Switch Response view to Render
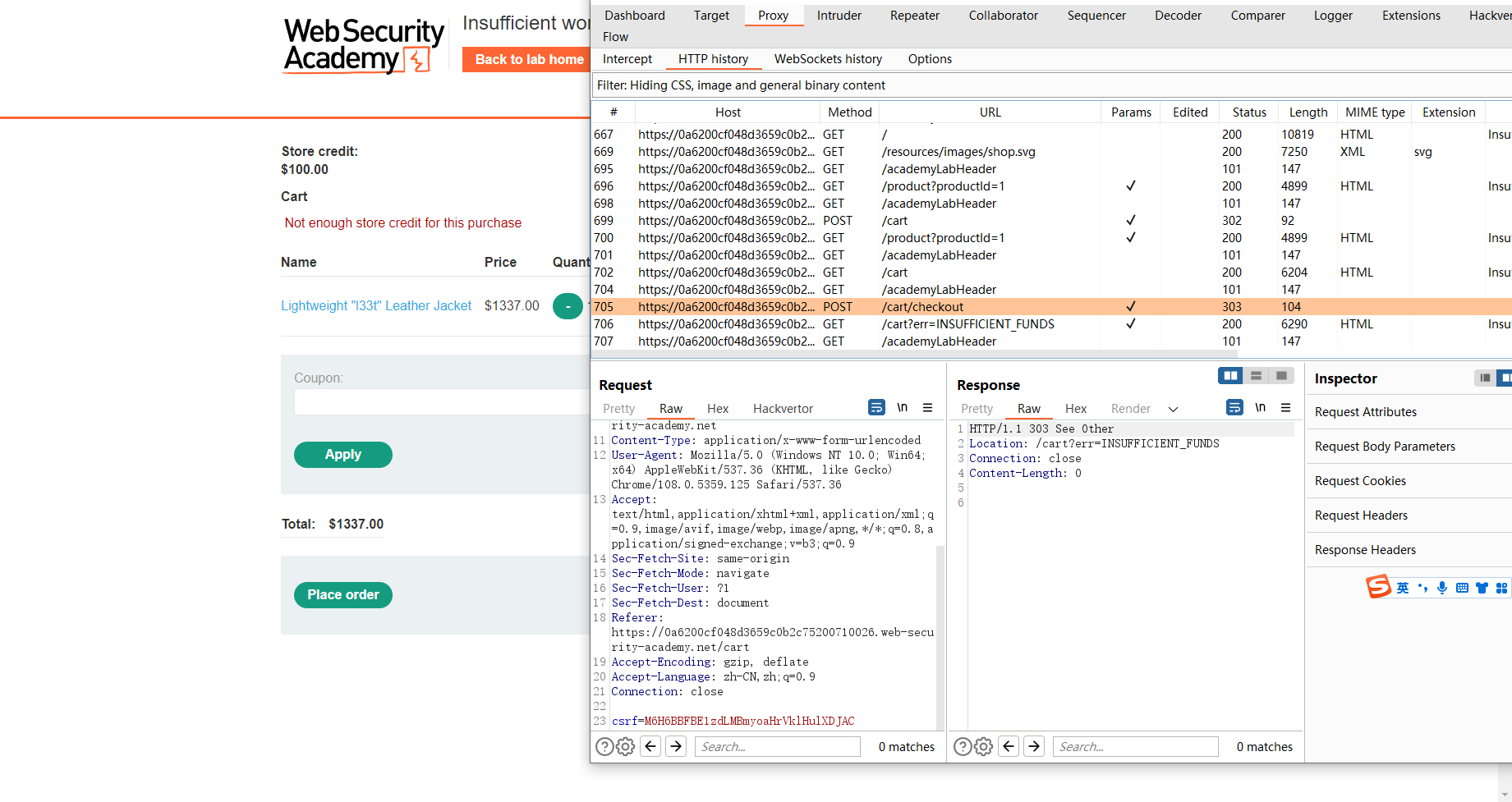Image resolution: width=1512 pixels, height=802 pixels. pyautogui.click(x=1130, y=409)
